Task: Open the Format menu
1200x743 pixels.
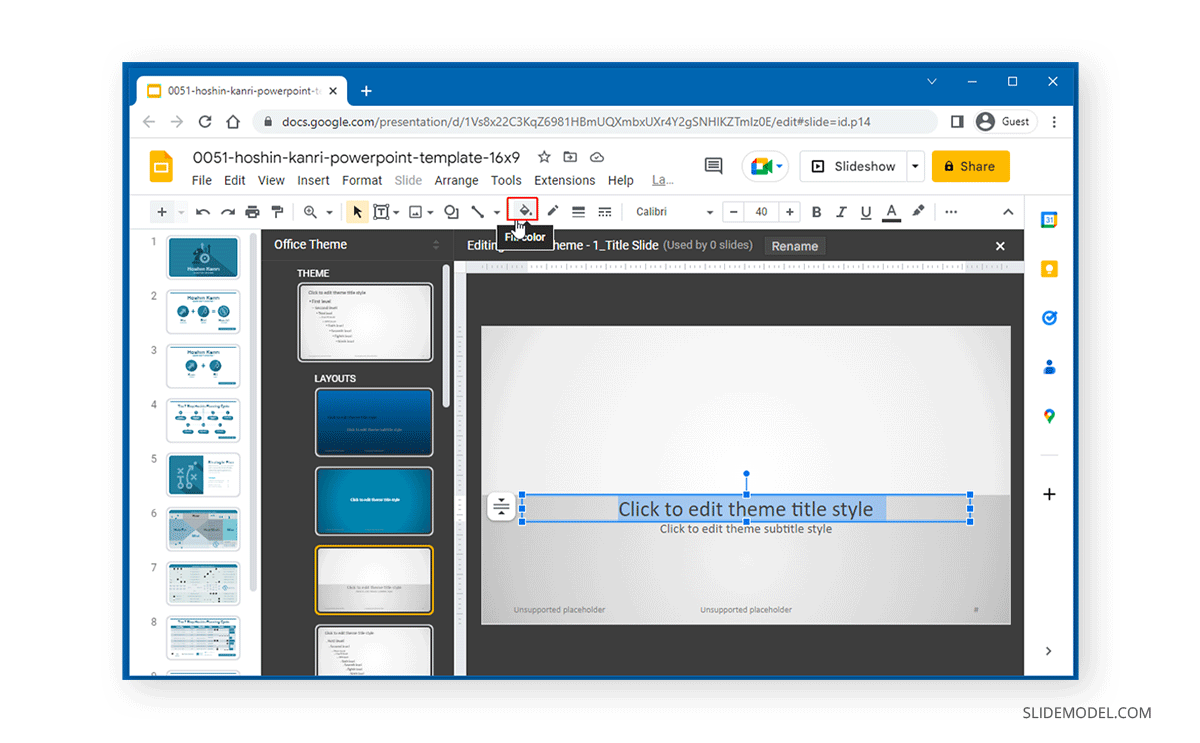Action: point(362,180)
